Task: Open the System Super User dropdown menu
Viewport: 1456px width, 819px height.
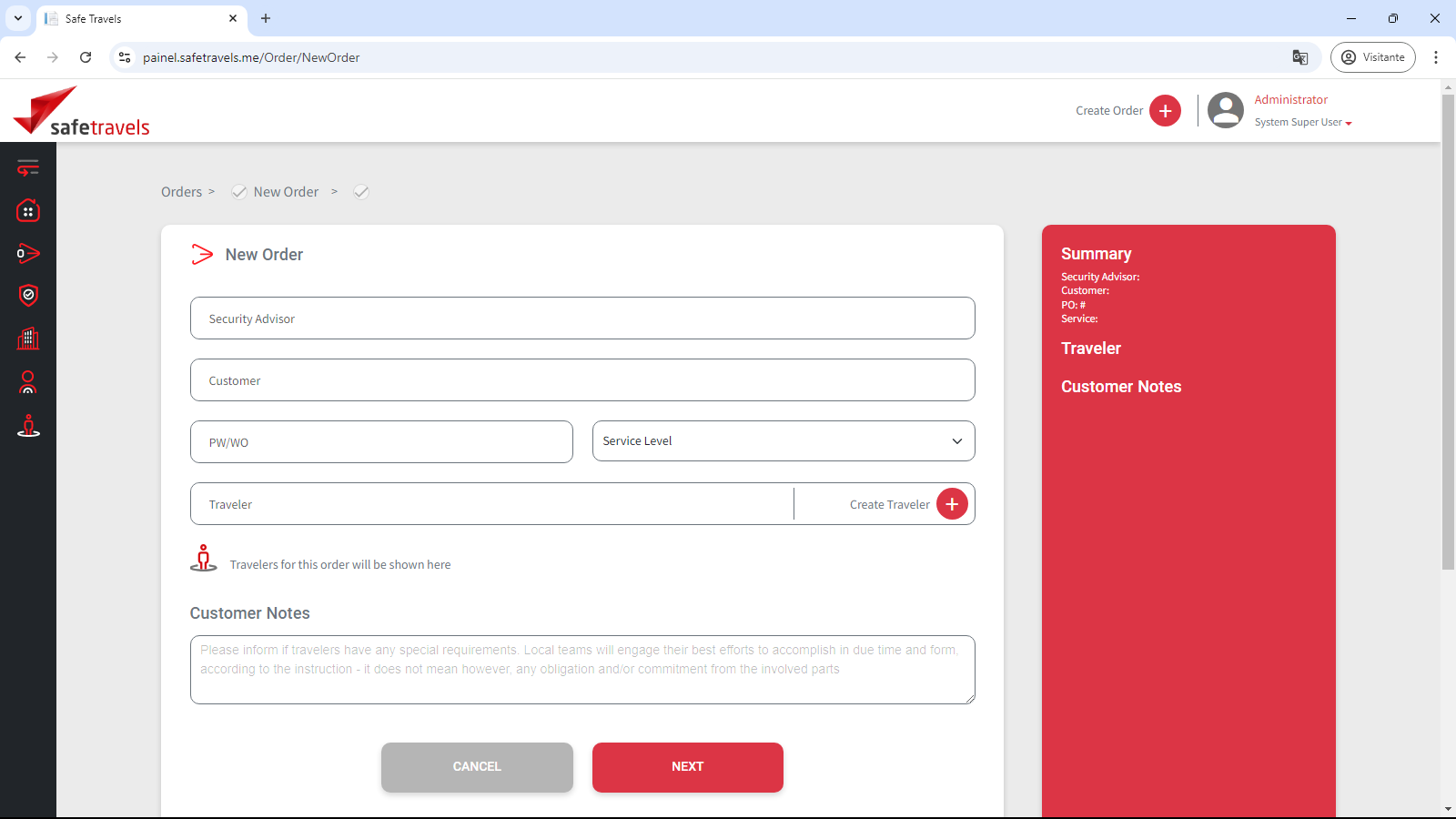Action: [x=1303, y=123]
